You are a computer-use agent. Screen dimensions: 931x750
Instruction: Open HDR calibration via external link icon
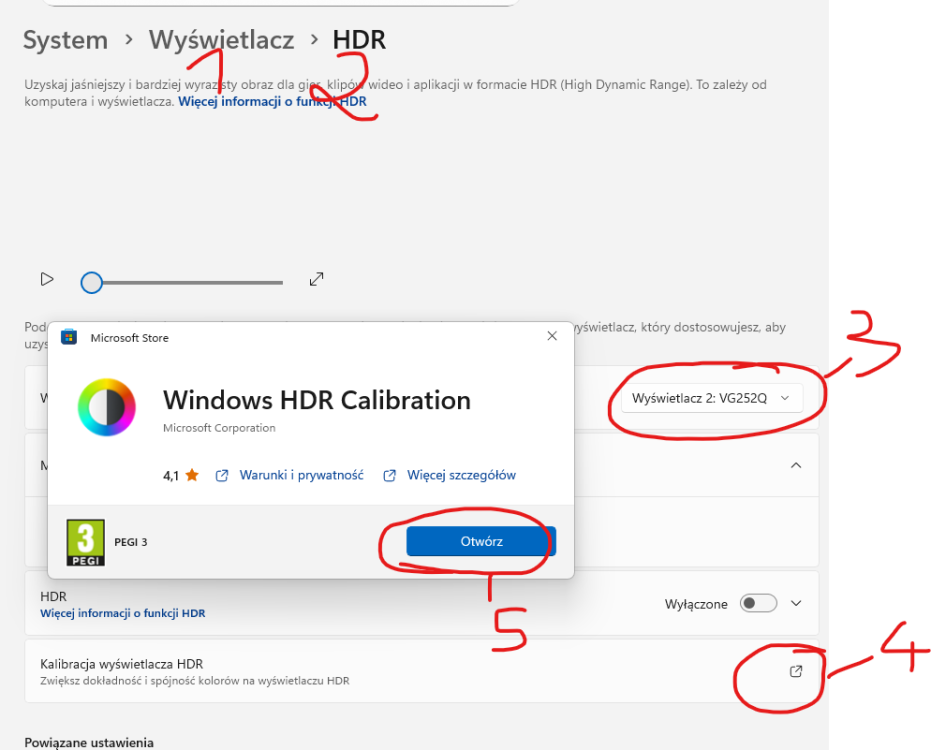point(796,671)
